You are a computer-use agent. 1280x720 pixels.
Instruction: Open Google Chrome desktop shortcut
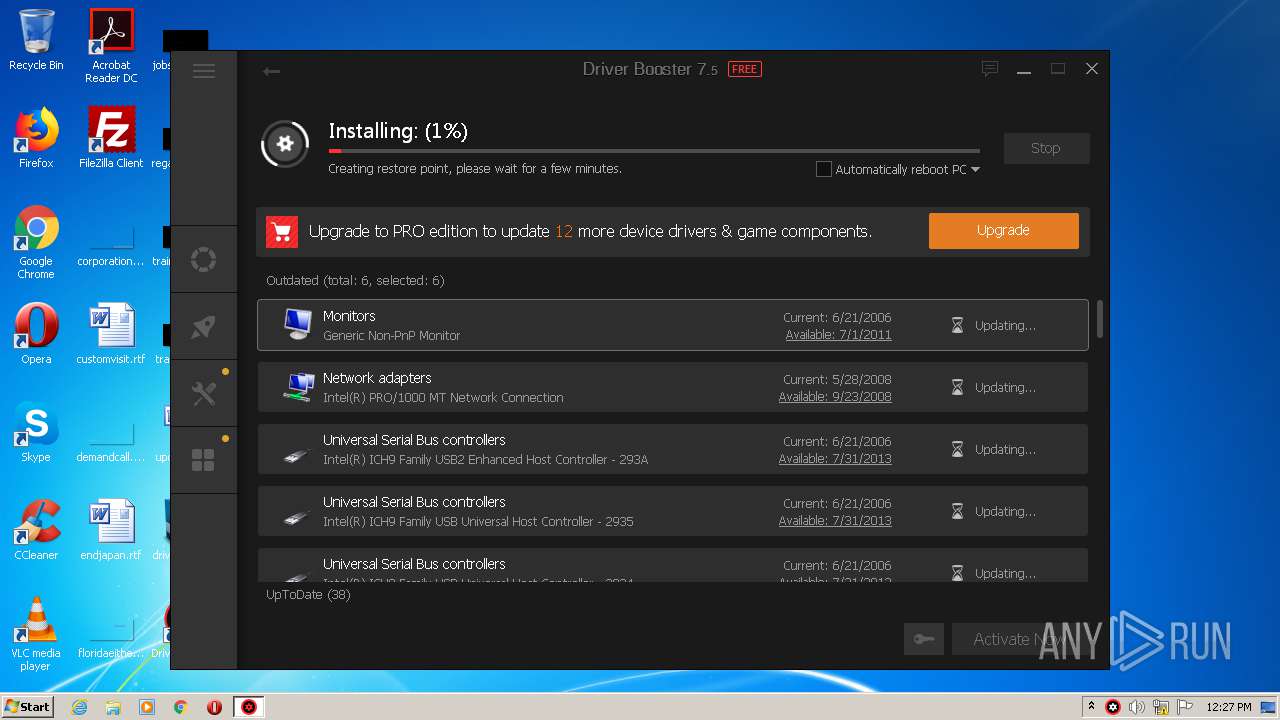pos(36,242)
